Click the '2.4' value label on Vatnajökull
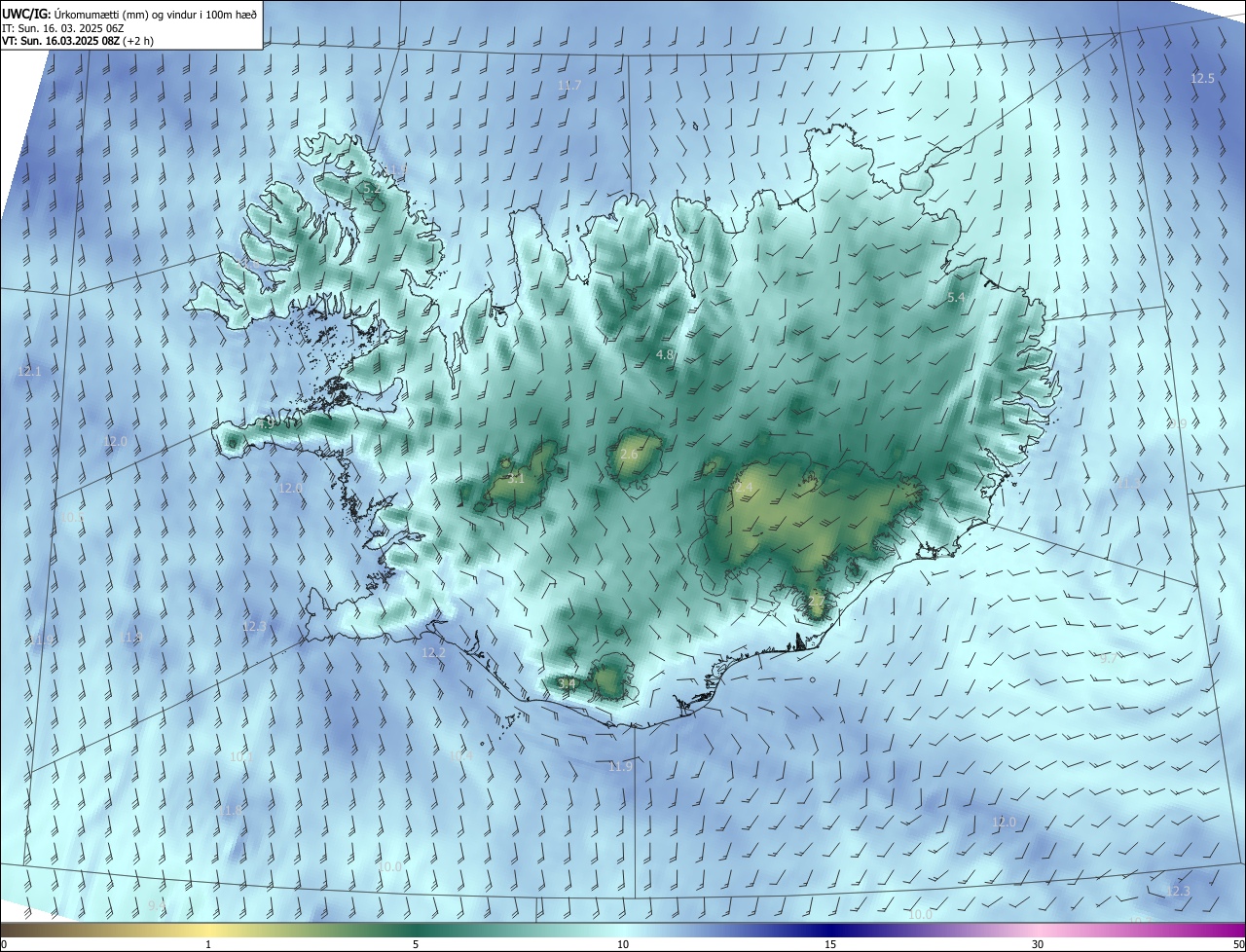The height and width of the screenshot is (952, 1246). pyautogui.click(x=745, y=487)
